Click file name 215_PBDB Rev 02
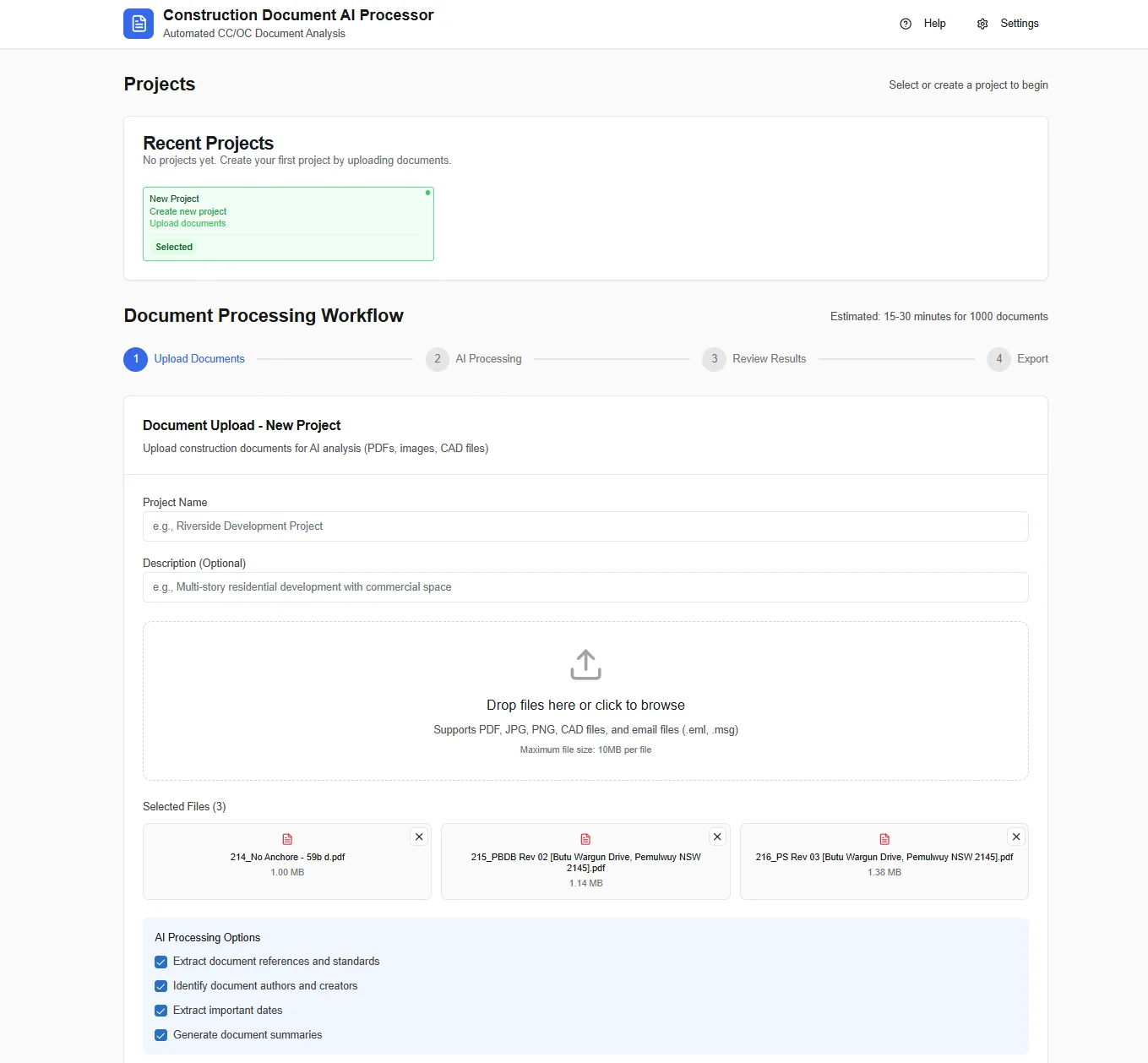This screenshot has height=1063, width=1148. 585,863
